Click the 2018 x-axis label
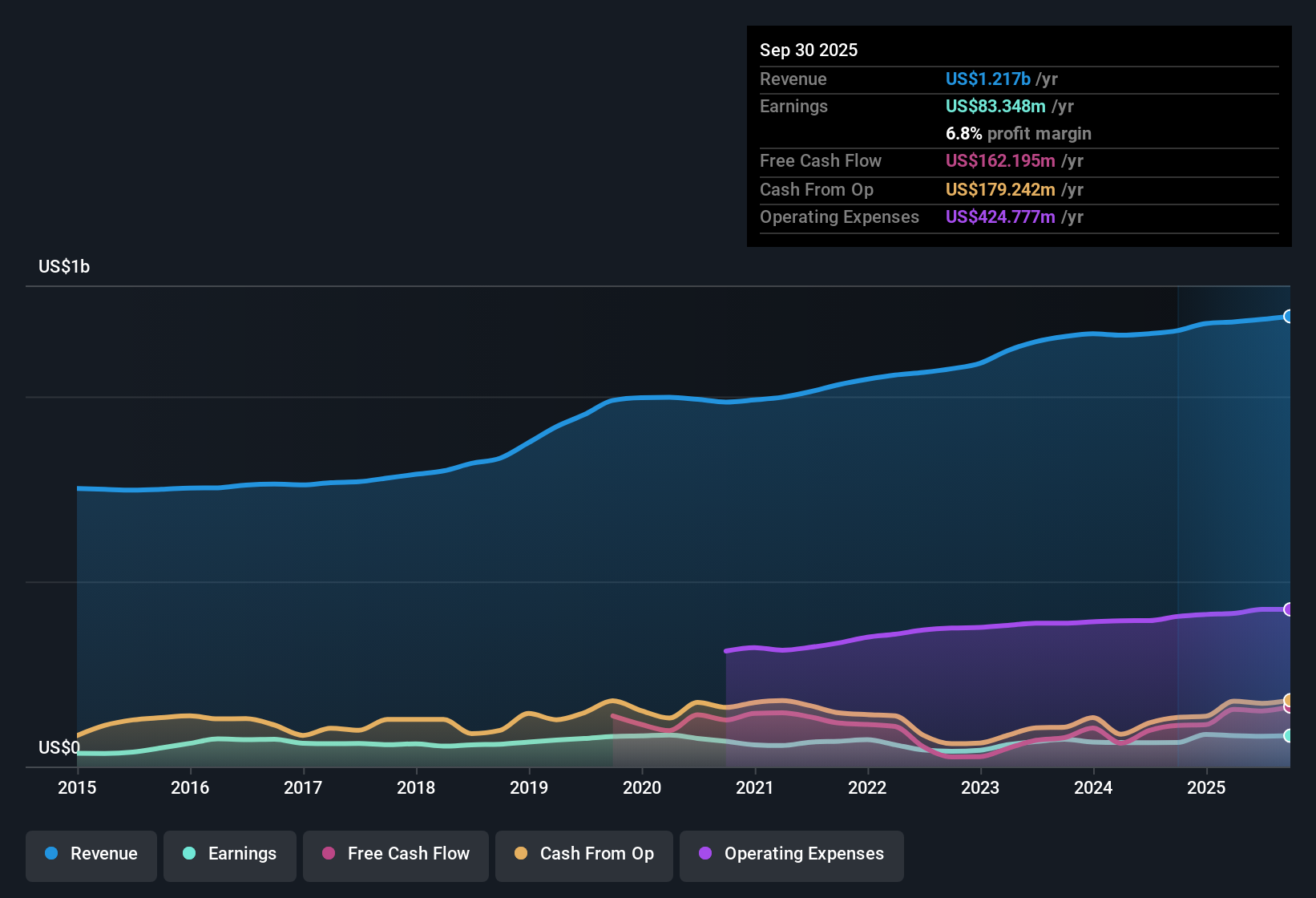Viewport: 1316px width, 898px height. tap(416, 788)
